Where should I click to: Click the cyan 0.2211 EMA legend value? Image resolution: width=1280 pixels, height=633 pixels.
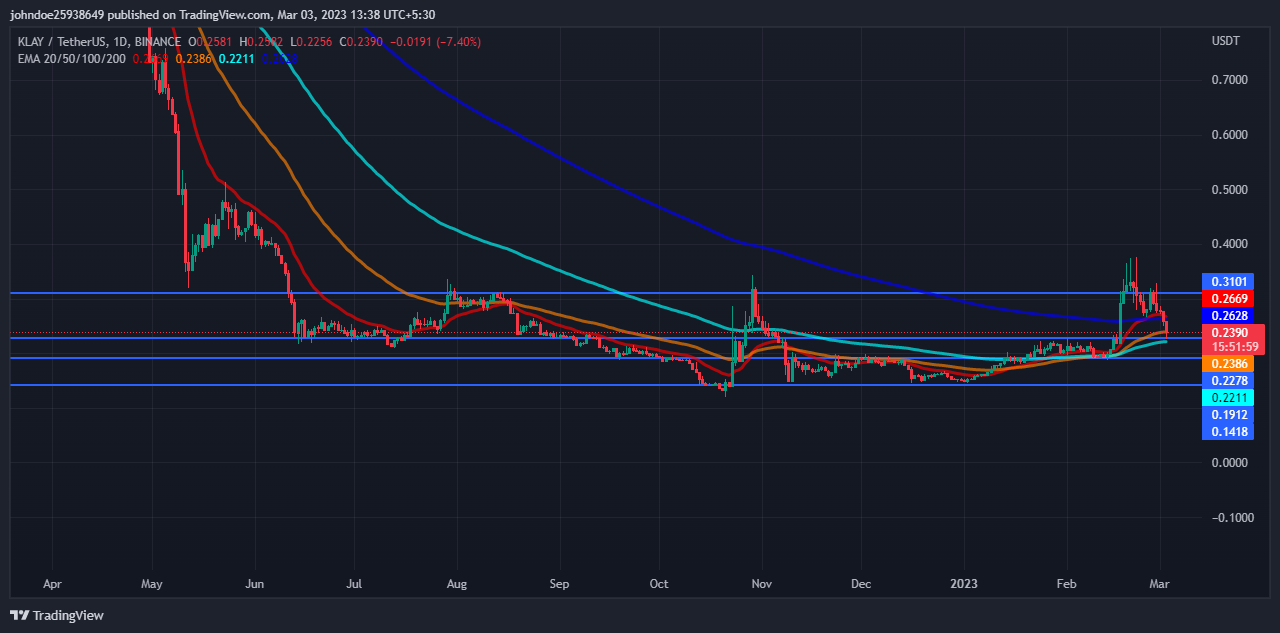click(x=236, y=59)
